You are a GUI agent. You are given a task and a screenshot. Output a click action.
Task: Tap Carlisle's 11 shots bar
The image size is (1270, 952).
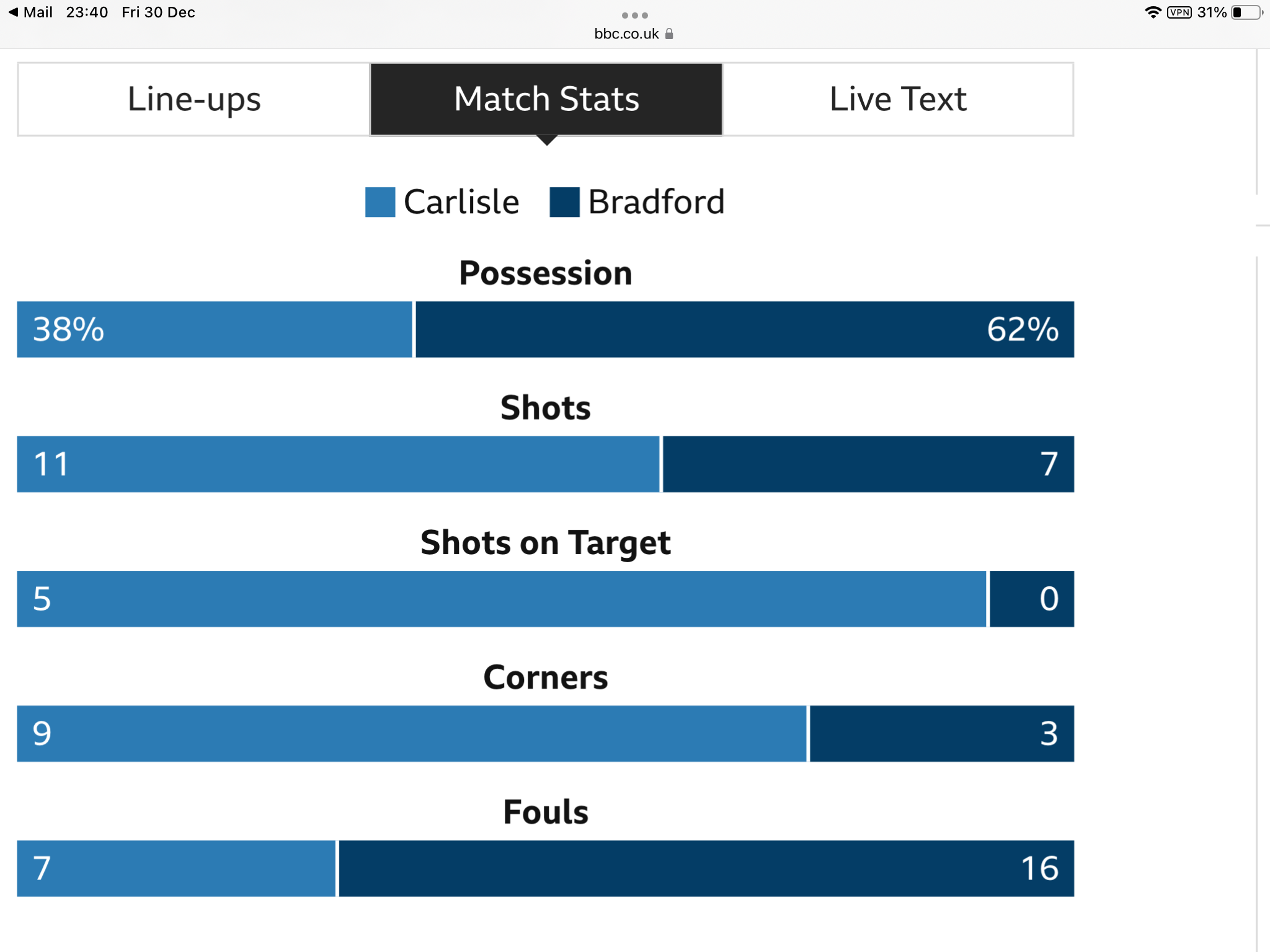(338, 464)
